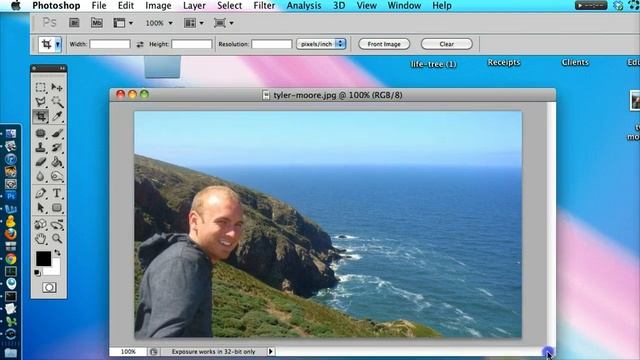
Task: Select the 3D Object Rotate tool
Action: (40, 224)
